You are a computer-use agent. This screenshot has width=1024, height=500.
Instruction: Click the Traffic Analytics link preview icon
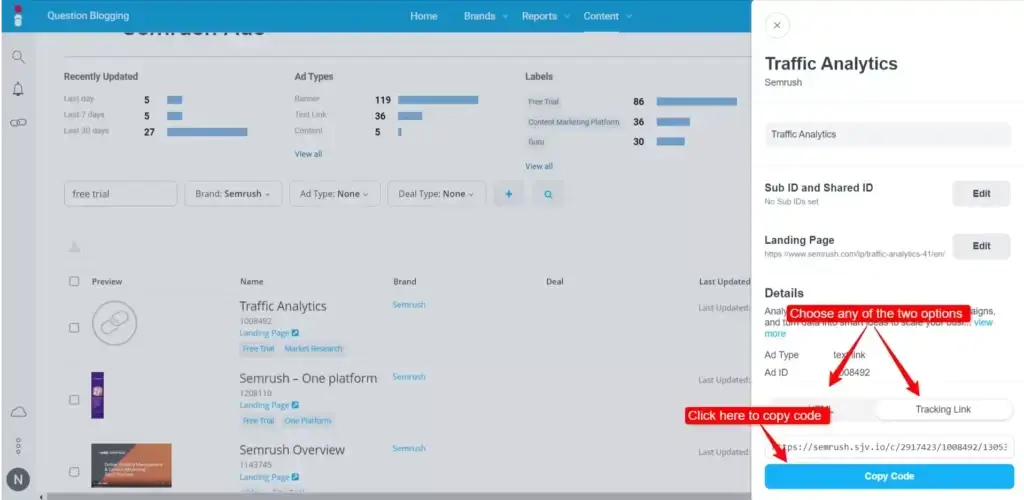point(114,322)
